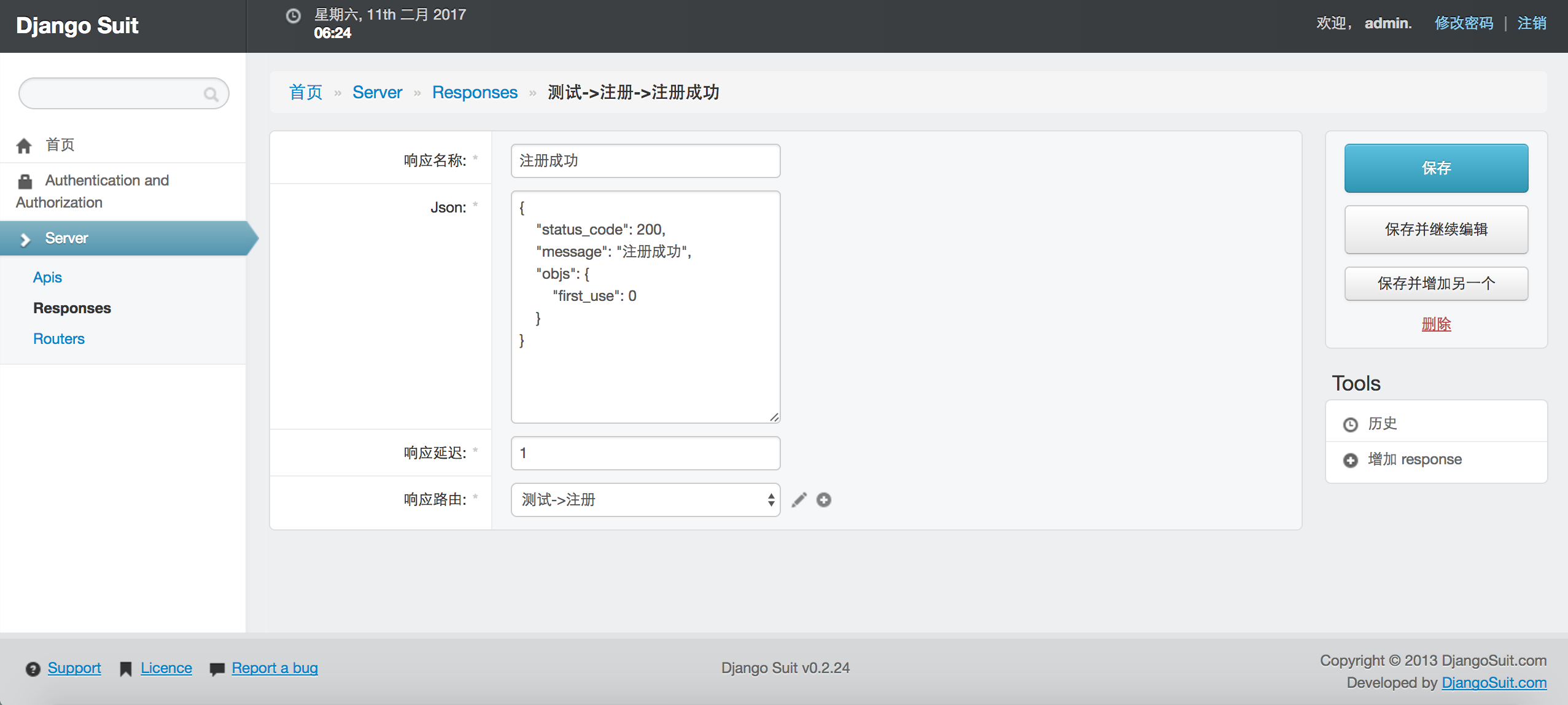Open the 响应路由 dropdown selector
The height and width of the screenshot is (705, 1568).
click(x=645, y=499)
